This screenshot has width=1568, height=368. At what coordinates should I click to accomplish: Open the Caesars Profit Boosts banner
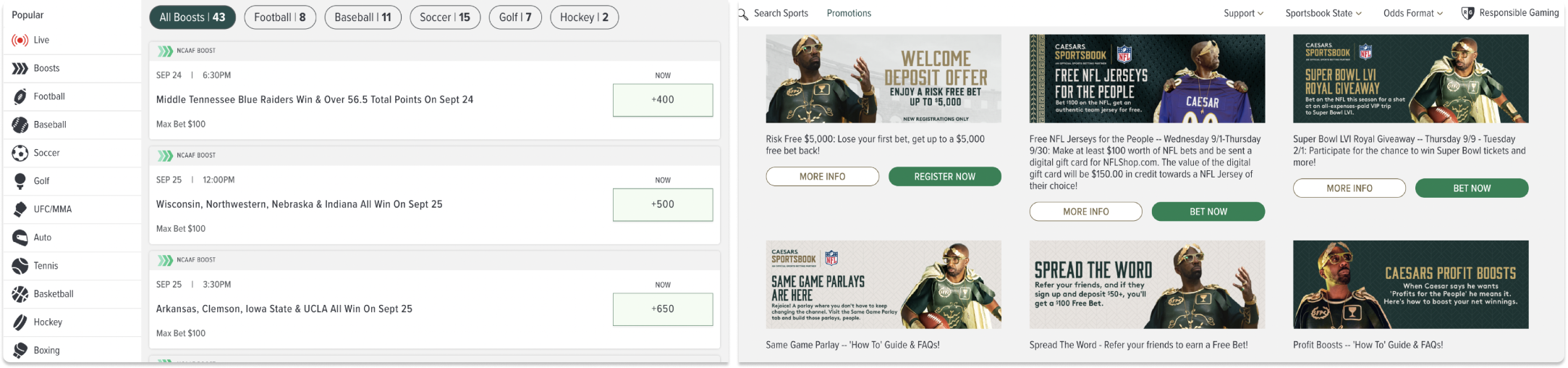1410,285
